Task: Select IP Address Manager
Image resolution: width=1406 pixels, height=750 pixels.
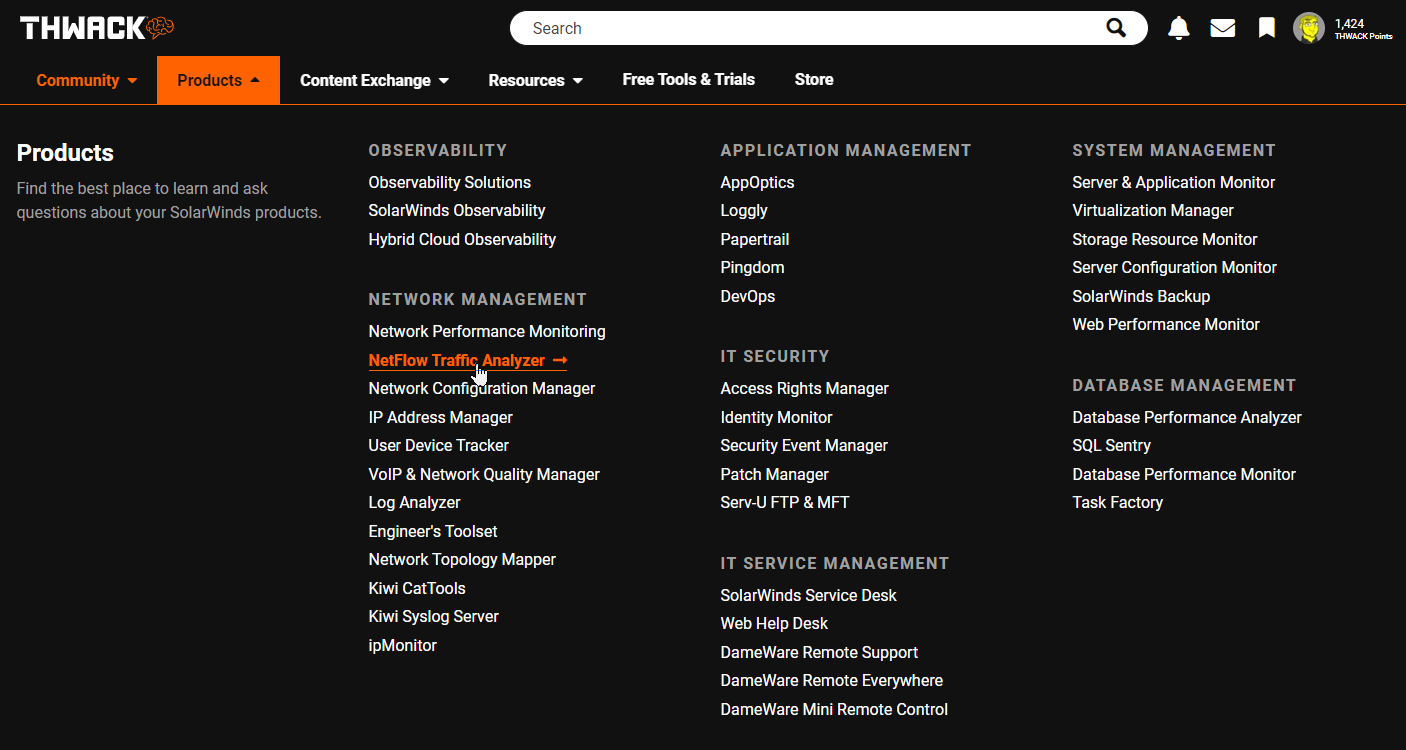Action: pyautogui.click(x=440, y=417)
